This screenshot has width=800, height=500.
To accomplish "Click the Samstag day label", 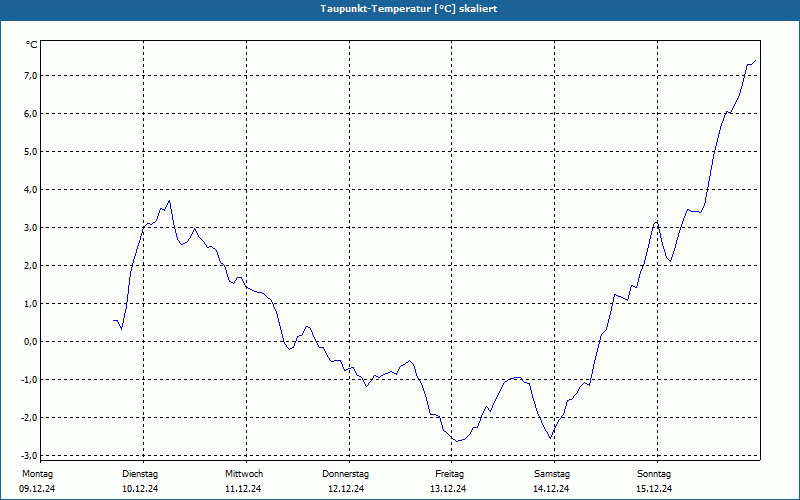I will [552, 474].
